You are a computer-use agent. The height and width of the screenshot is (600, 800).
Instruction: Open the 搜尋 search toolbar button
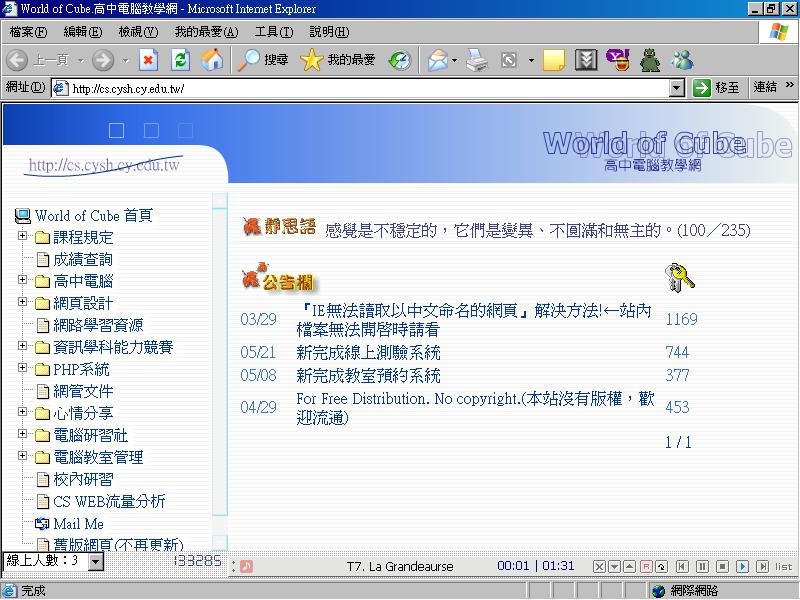click(x=263, y=61)
